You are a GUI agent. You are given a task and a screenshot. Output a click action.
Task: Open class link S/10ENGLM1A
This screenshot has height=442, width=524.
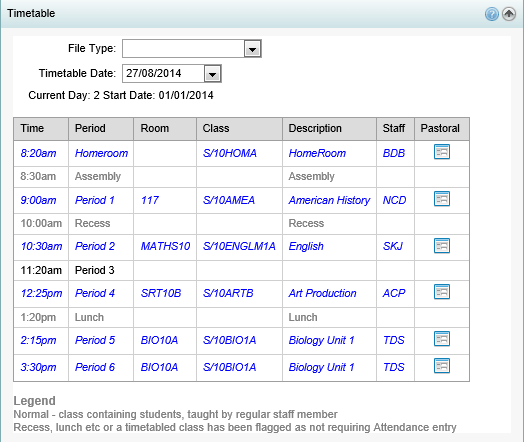(x=239, y=247)
